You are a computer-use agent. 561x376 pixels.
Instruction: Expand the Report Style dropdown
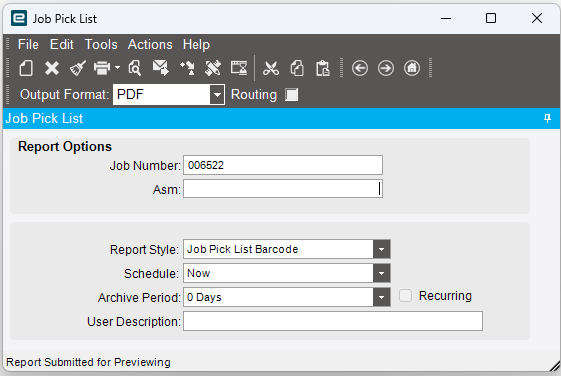[381, 249]
